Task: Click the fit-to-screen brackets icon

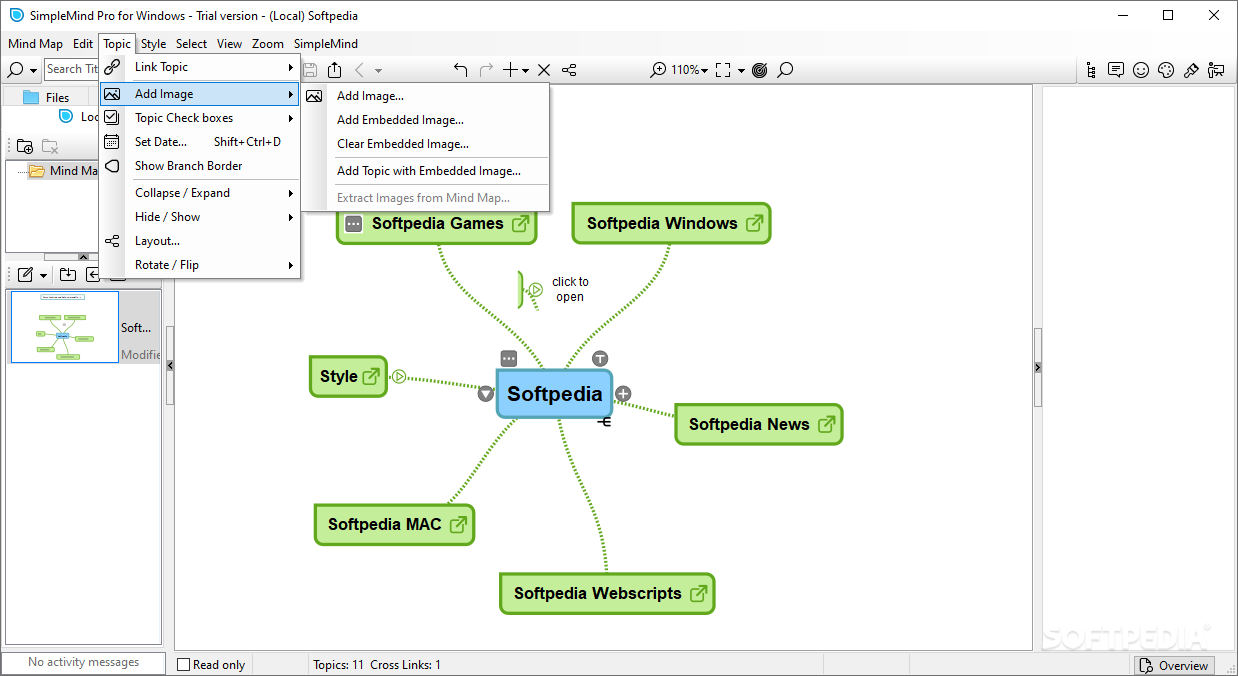Action: tap(723, 70)
